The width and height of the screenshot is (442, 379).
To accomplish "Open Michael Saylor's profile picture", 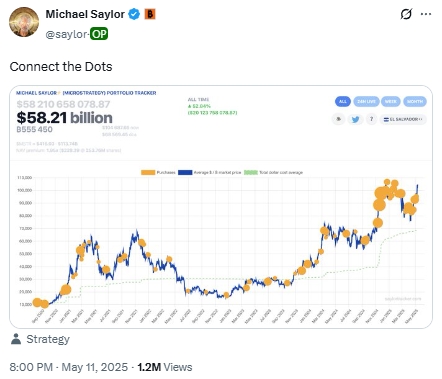I will 24,22.
